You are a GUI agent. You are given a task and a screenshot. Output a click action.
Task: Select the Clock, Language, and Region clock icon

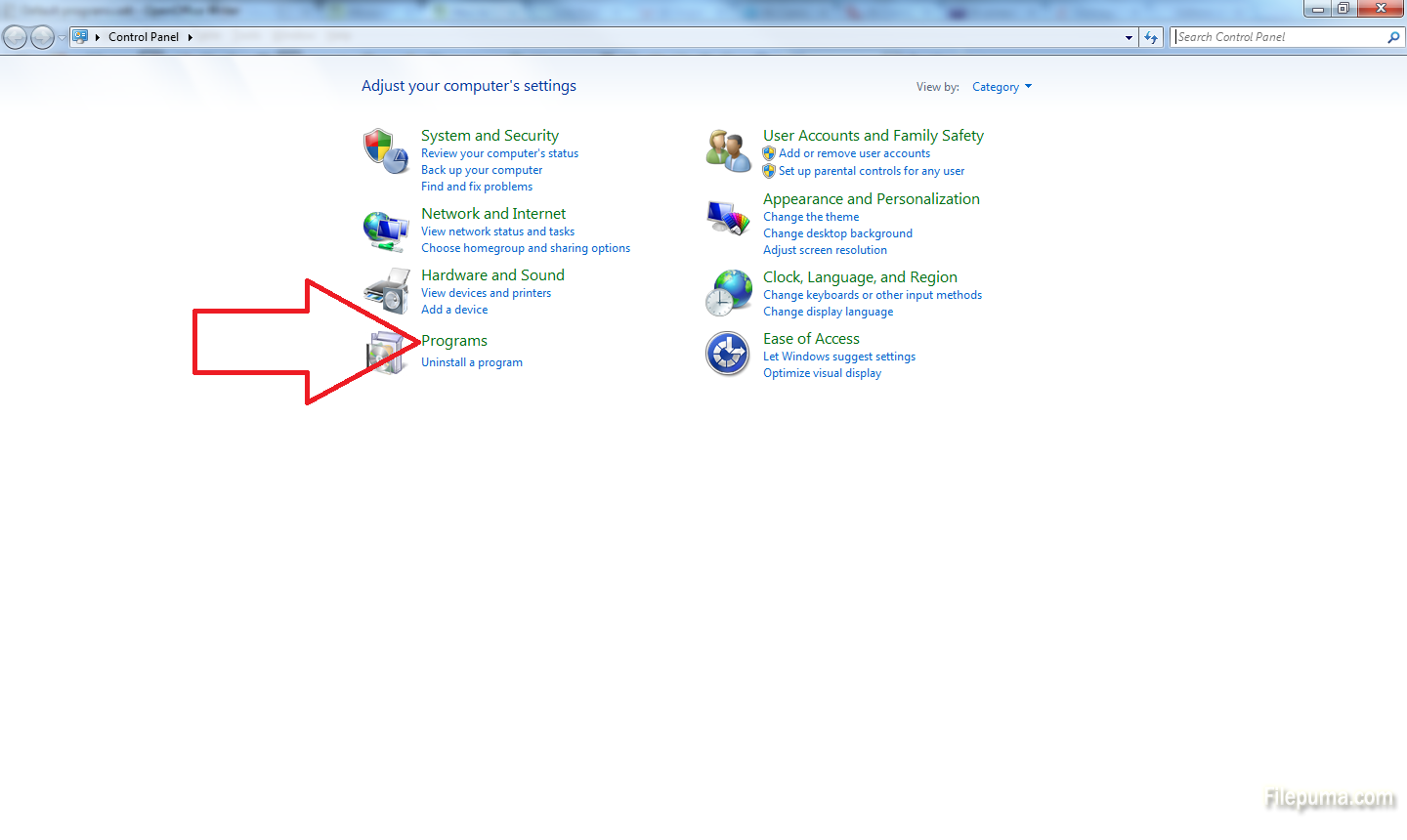[728, 292]
